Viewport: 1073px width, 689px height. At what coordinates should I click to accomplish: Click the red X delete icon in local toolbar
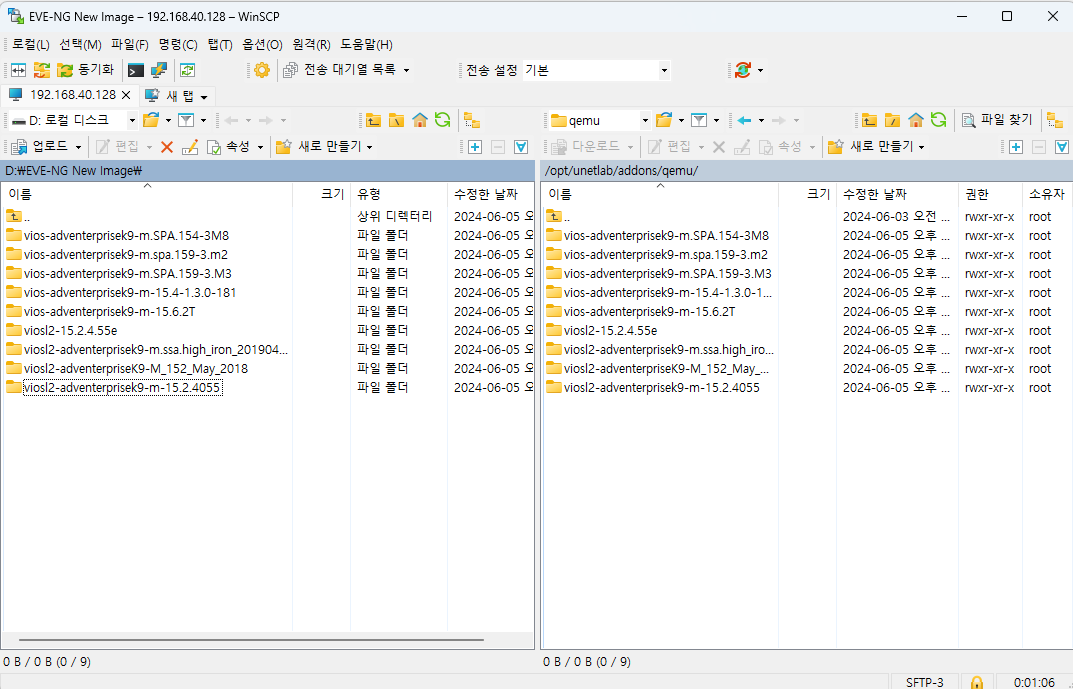166,146
